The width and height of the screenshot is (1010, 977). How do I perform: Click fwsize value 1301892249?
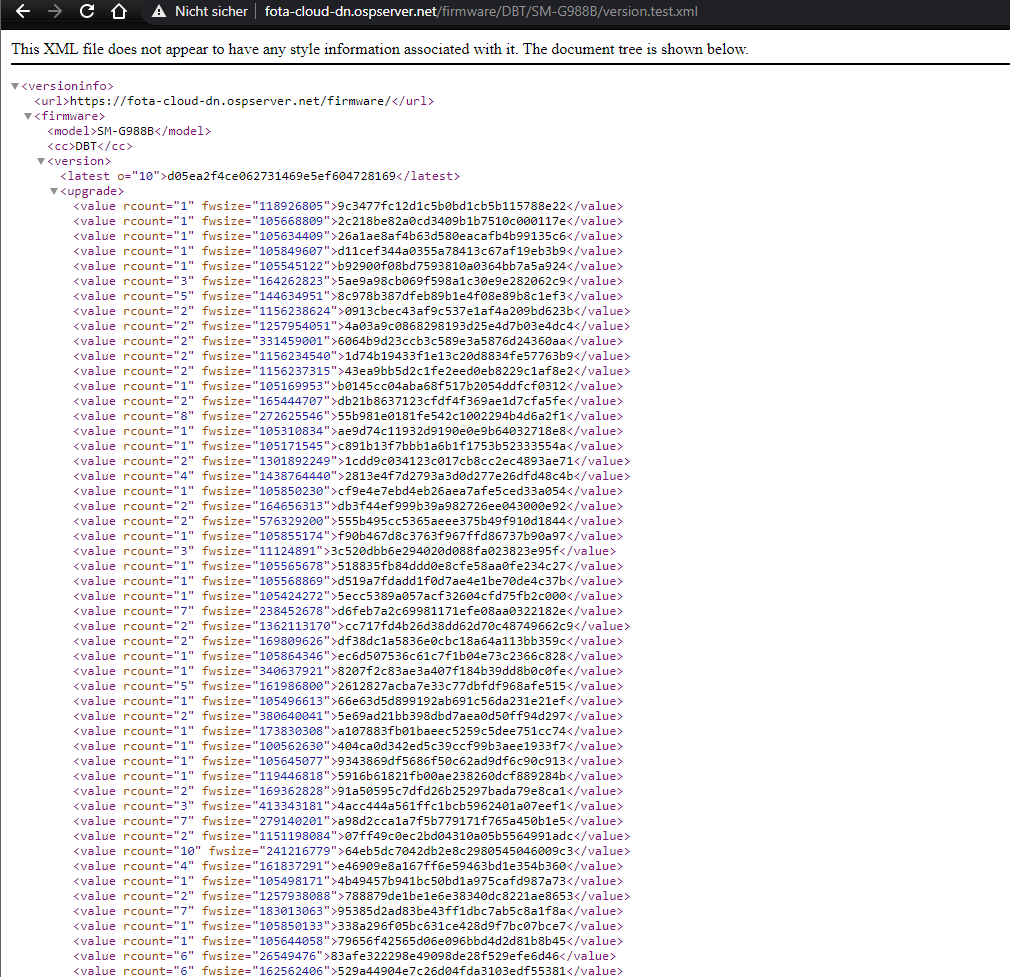(294, 461)
